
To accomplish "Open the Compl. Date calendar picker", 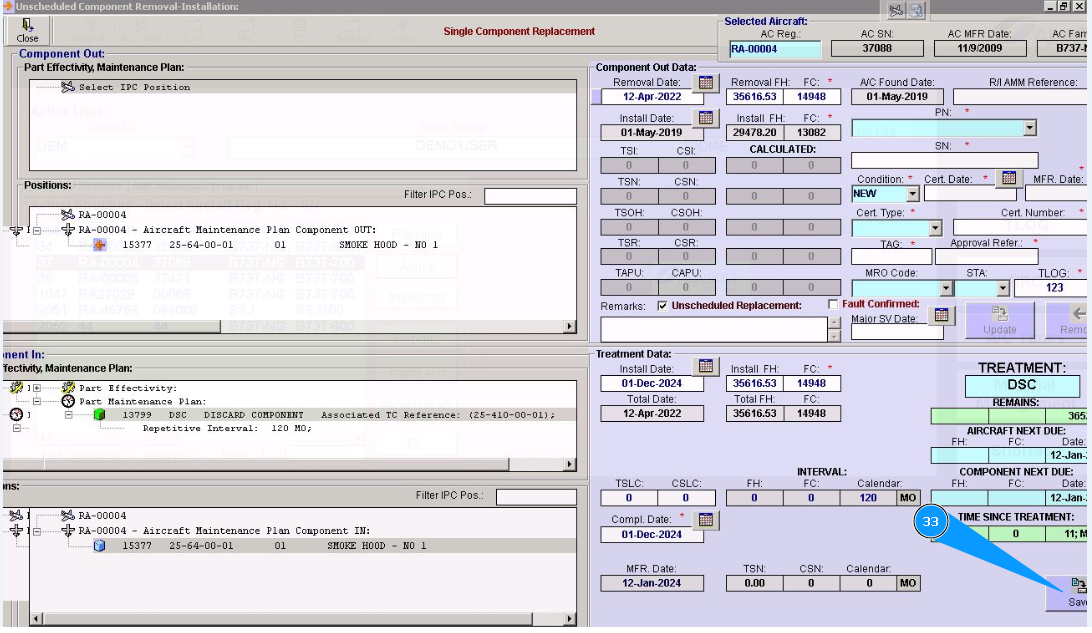I will coord(707,519).
